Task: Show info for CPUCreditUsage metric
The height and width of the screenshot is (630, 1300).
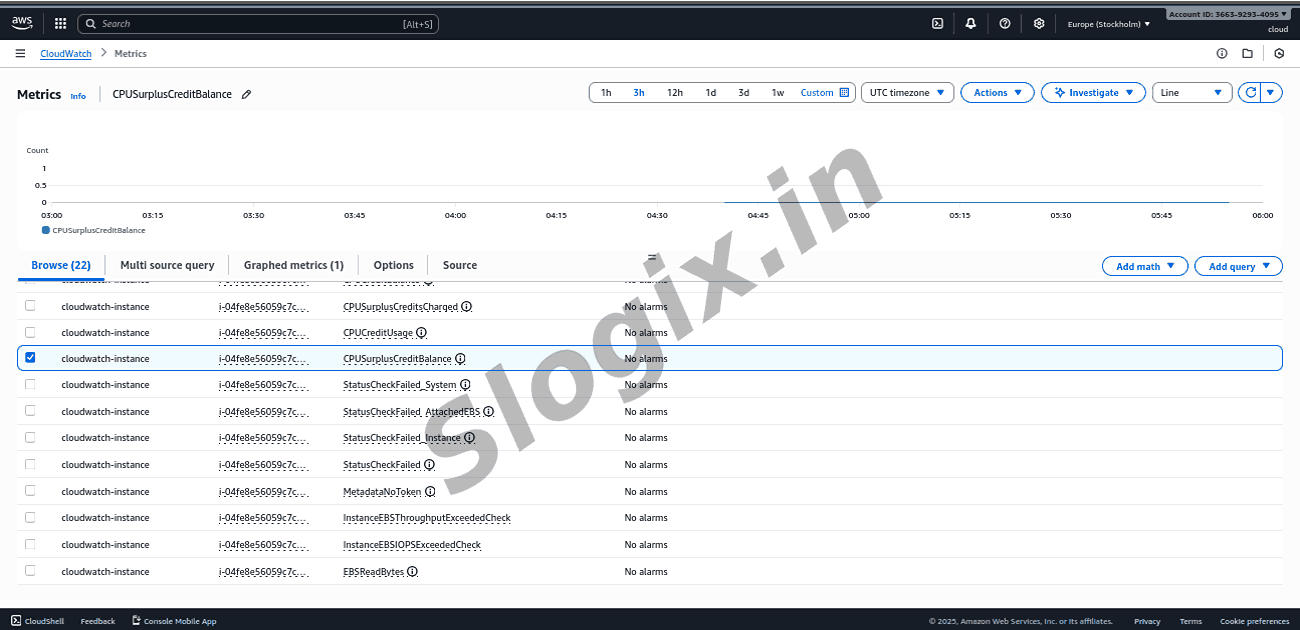Action: click(421, 333)
